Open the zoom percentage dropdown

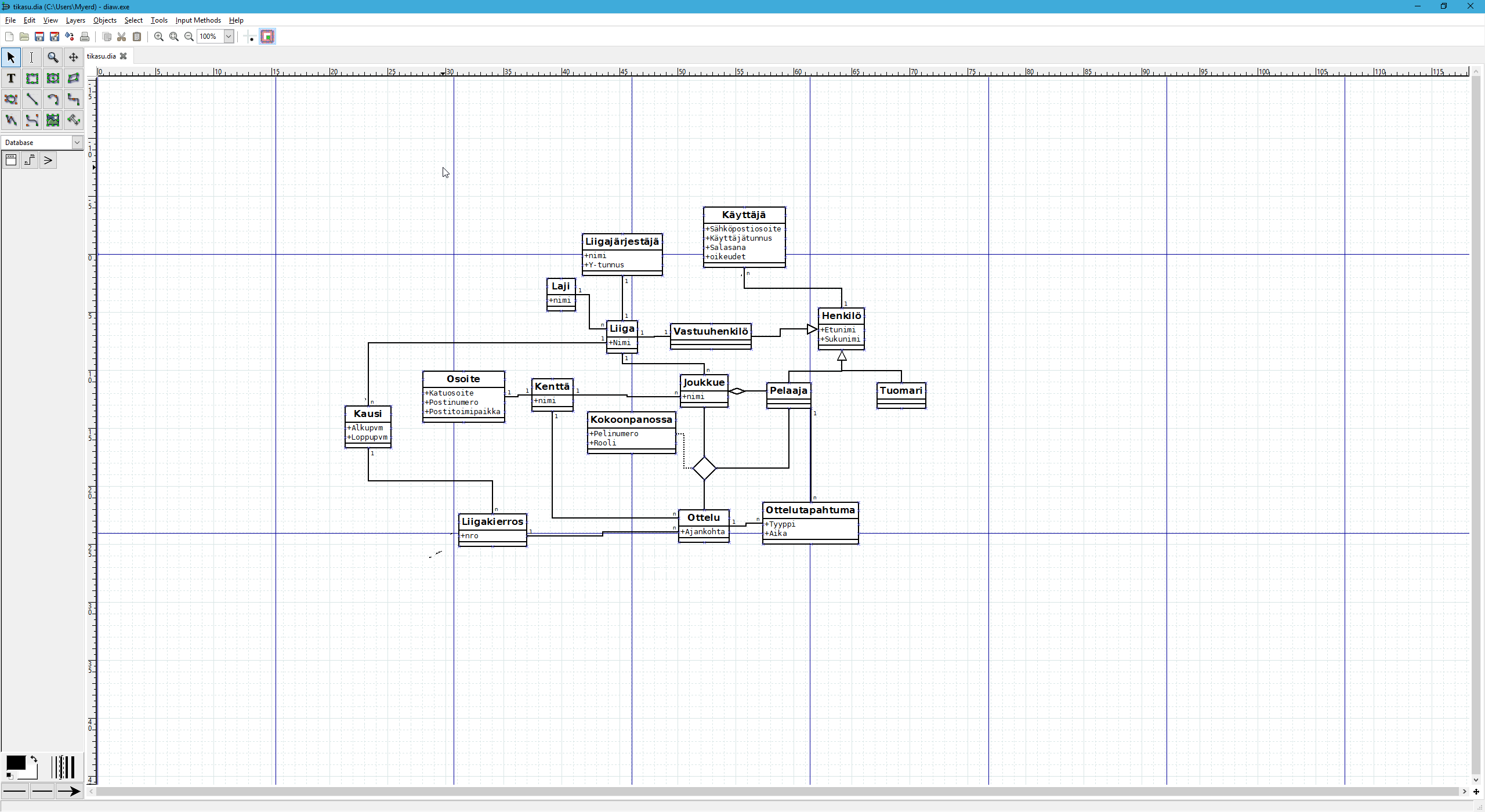click(229, 37)
